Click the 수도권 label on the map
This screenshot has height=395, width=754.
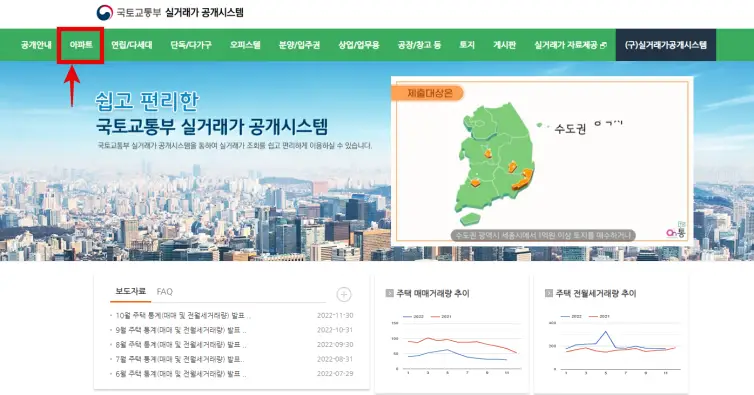tap(570, 129)
